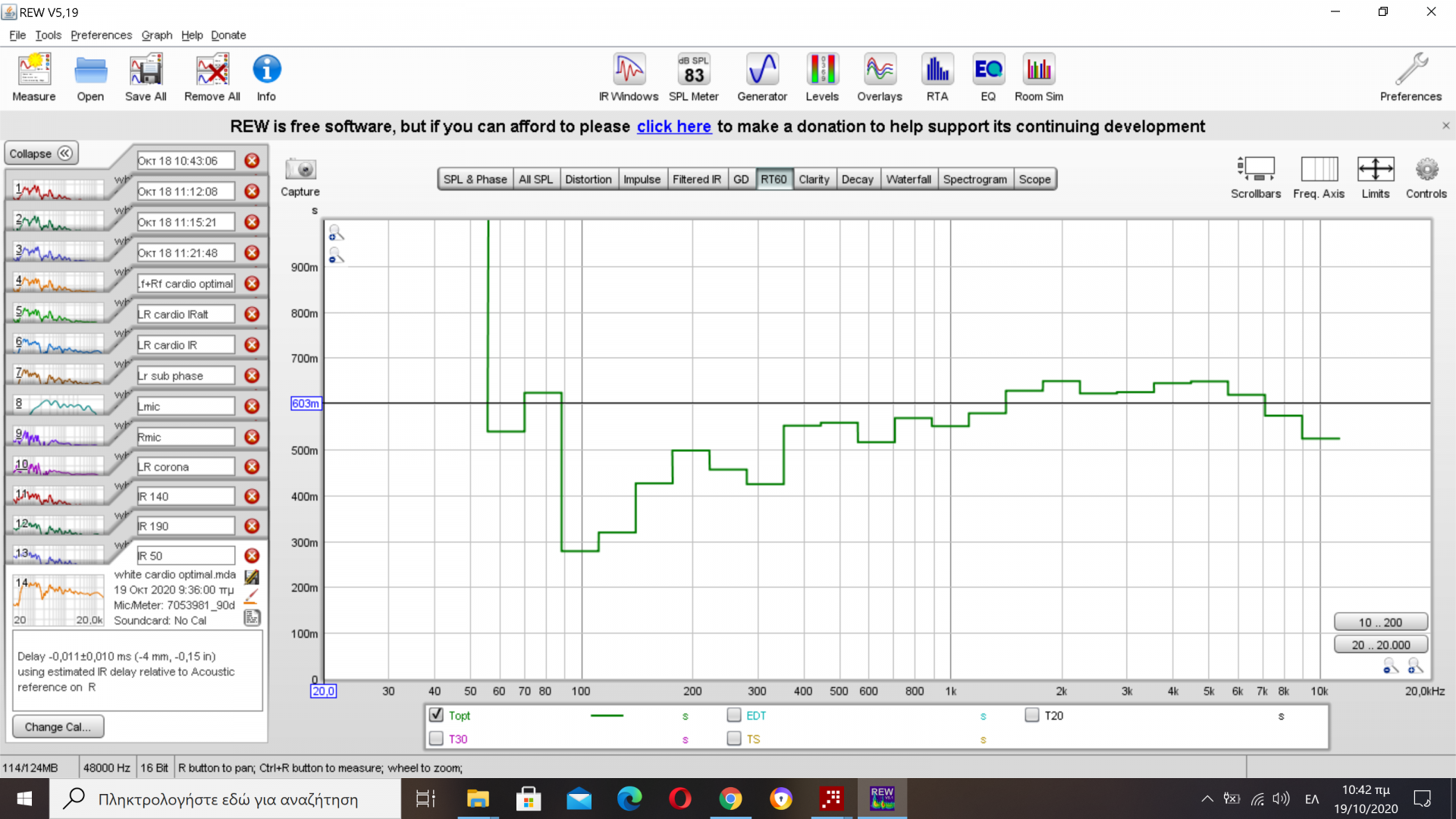The height and width of the screenshot is (819, 1456).
Task: Open the Room Sim tool
Action: click(1039, 77)
